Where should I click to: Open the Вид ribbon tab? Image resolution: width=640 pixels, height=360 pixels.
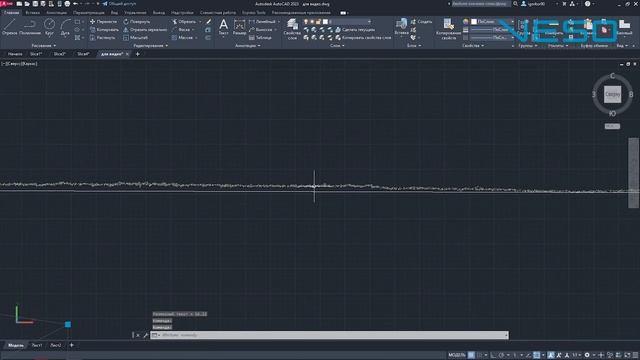coord(114,13)
